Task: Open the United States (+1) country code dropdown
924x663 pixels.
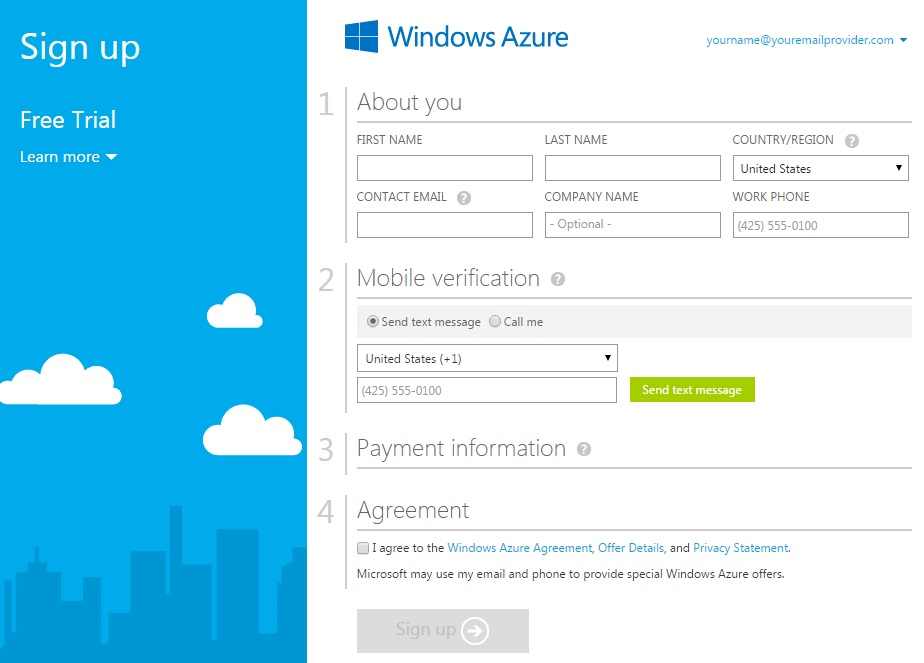Action: (487, 358)
